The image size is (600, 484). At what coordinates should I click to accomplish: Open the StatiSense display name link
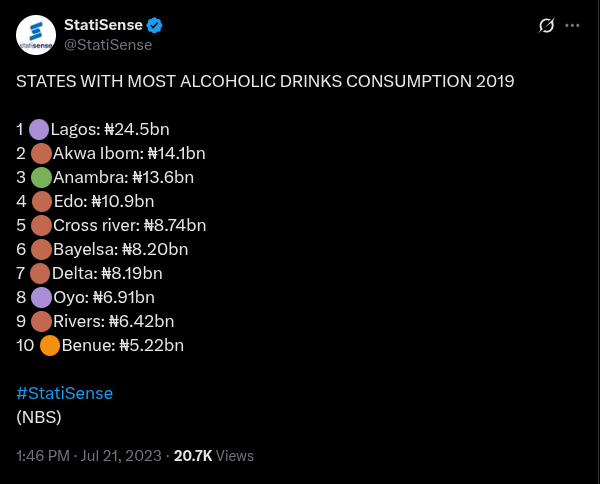(x=103, y=25)
